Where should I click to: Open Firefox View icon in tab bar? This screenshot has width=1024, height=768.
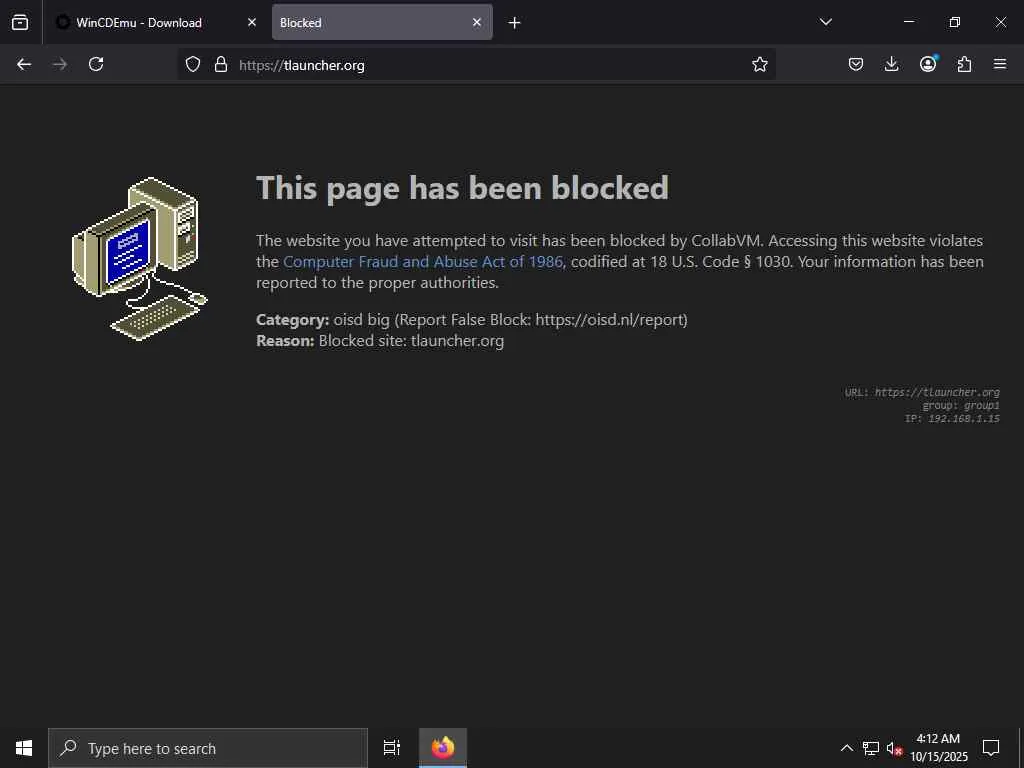point(20,22)
